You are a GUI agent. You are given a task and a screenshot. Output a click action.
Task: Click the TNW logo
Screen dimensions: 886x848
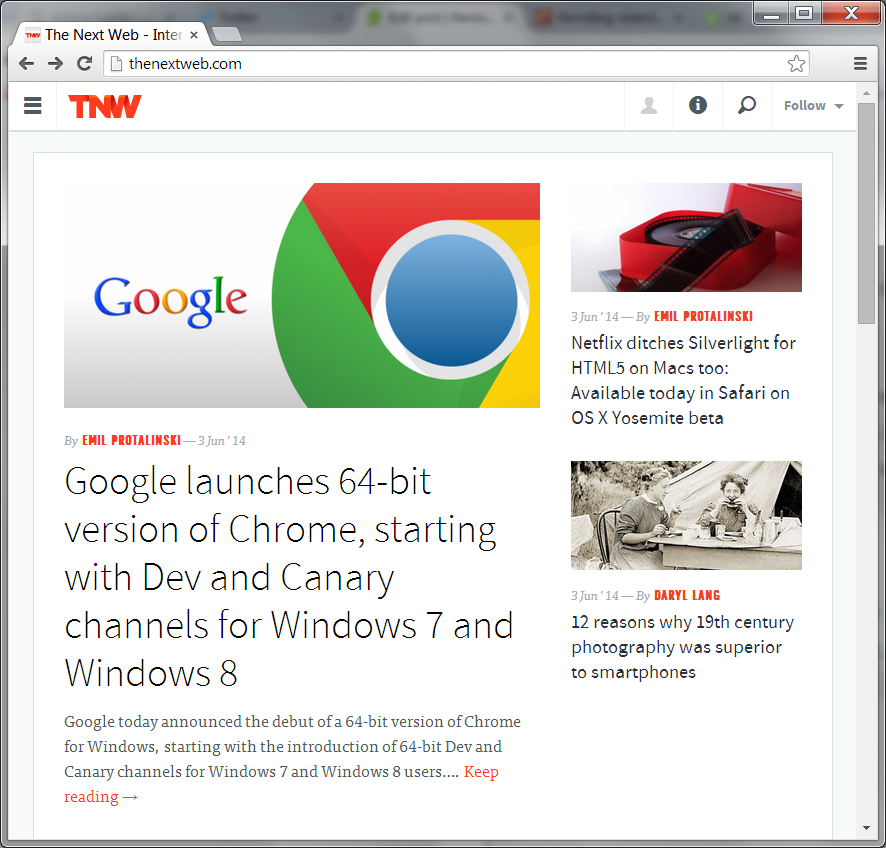(x=105, y=106)
